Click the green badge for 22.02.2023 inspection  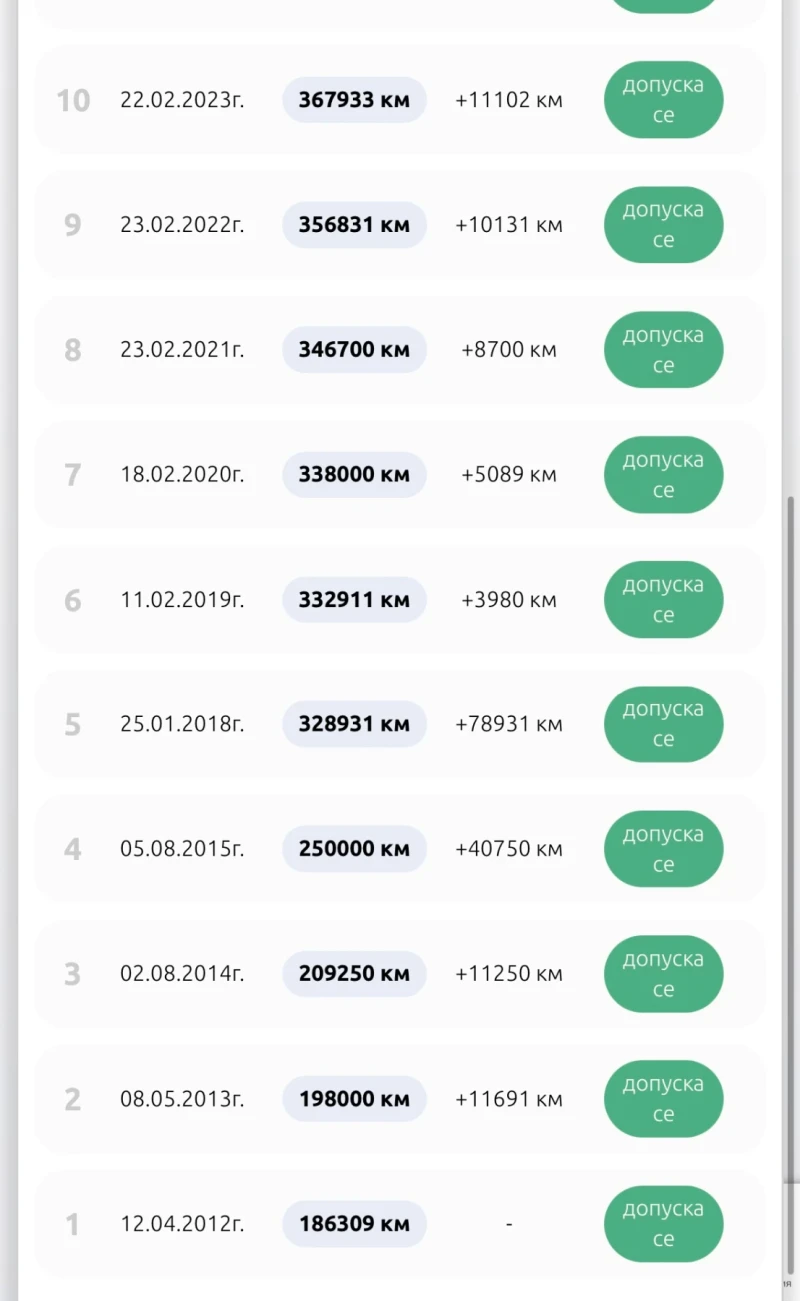[663, 100]
